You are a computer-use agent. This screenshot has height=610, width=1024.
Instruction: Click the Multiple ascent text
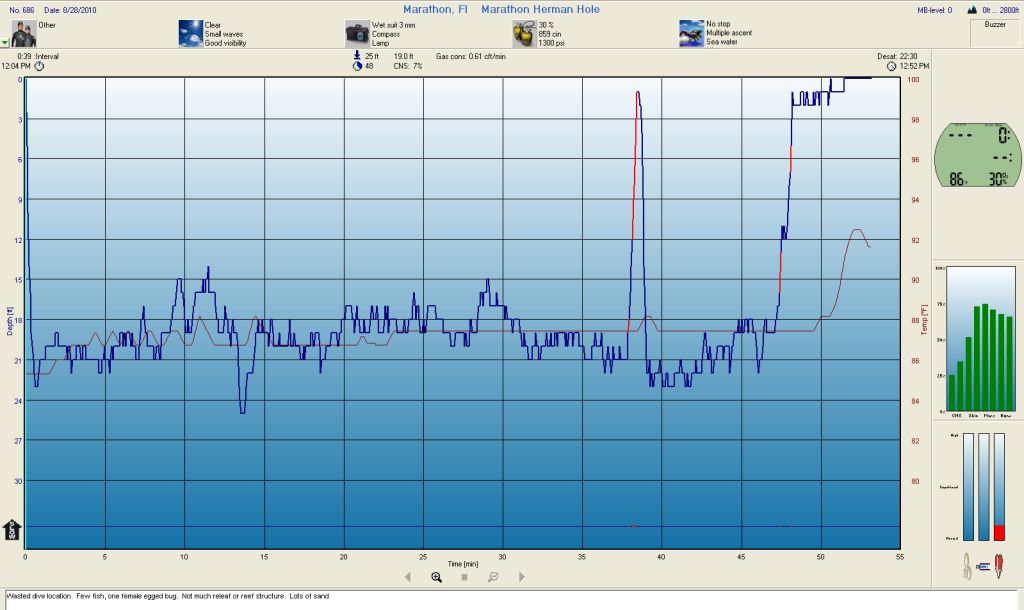pos(729,33)
